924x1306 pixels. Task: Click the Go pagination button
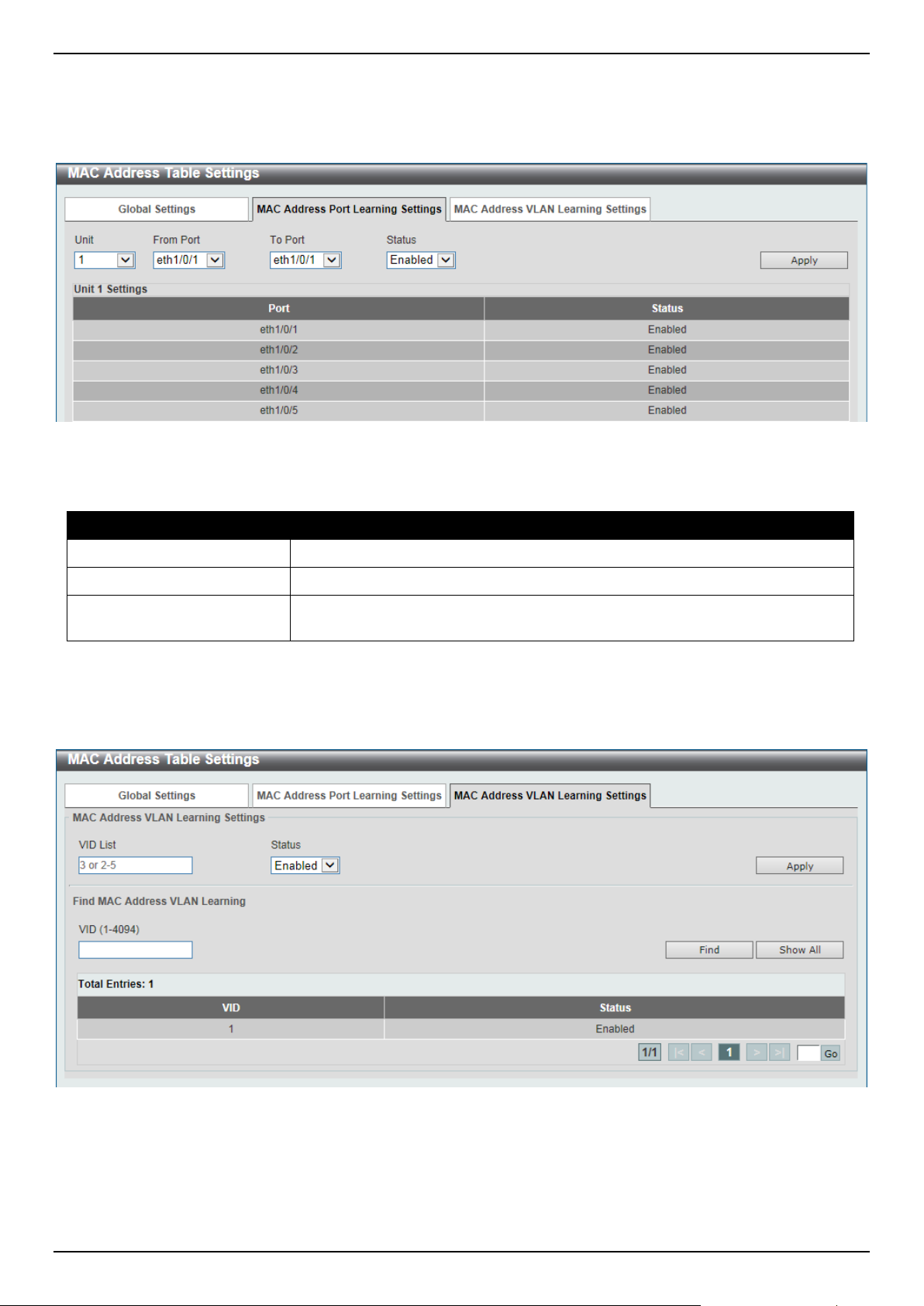[x=831, y=1053]
